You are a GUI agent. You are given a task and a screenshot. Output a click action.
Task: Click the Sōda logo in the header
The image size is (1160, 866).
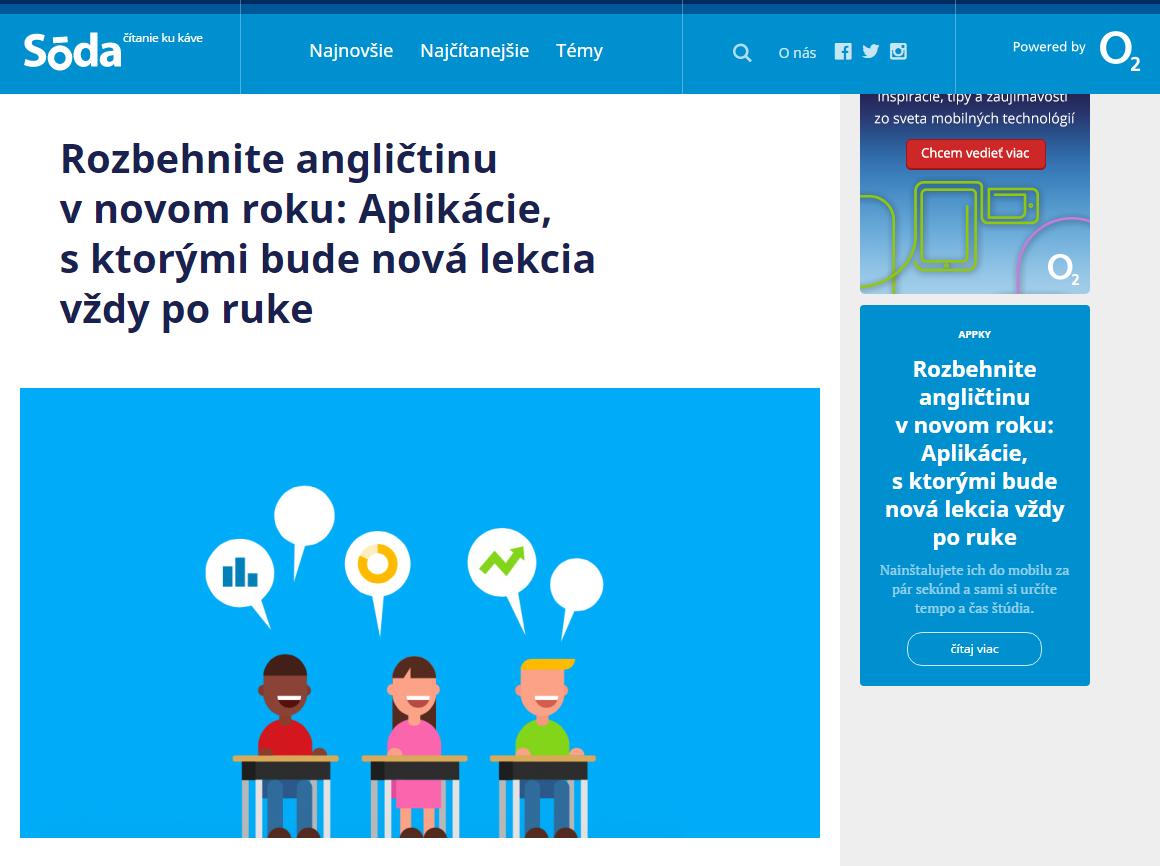[73, 51]
